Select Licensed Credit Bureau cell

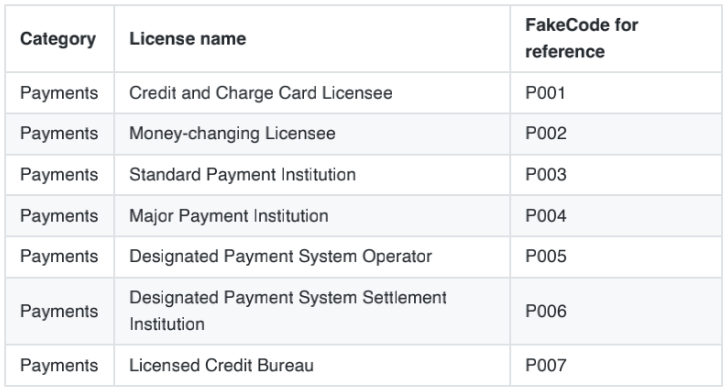pyautogui.click(x=312, y=365)
